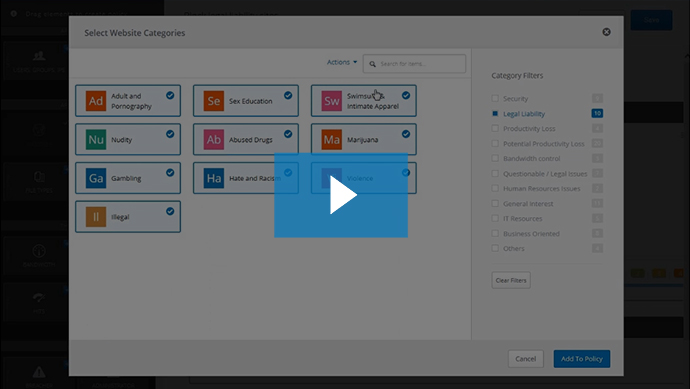Uncheck Nudity card checkmark
This screenshot has height=389, width=690.
pyautogui.click(x=170, y=134)
